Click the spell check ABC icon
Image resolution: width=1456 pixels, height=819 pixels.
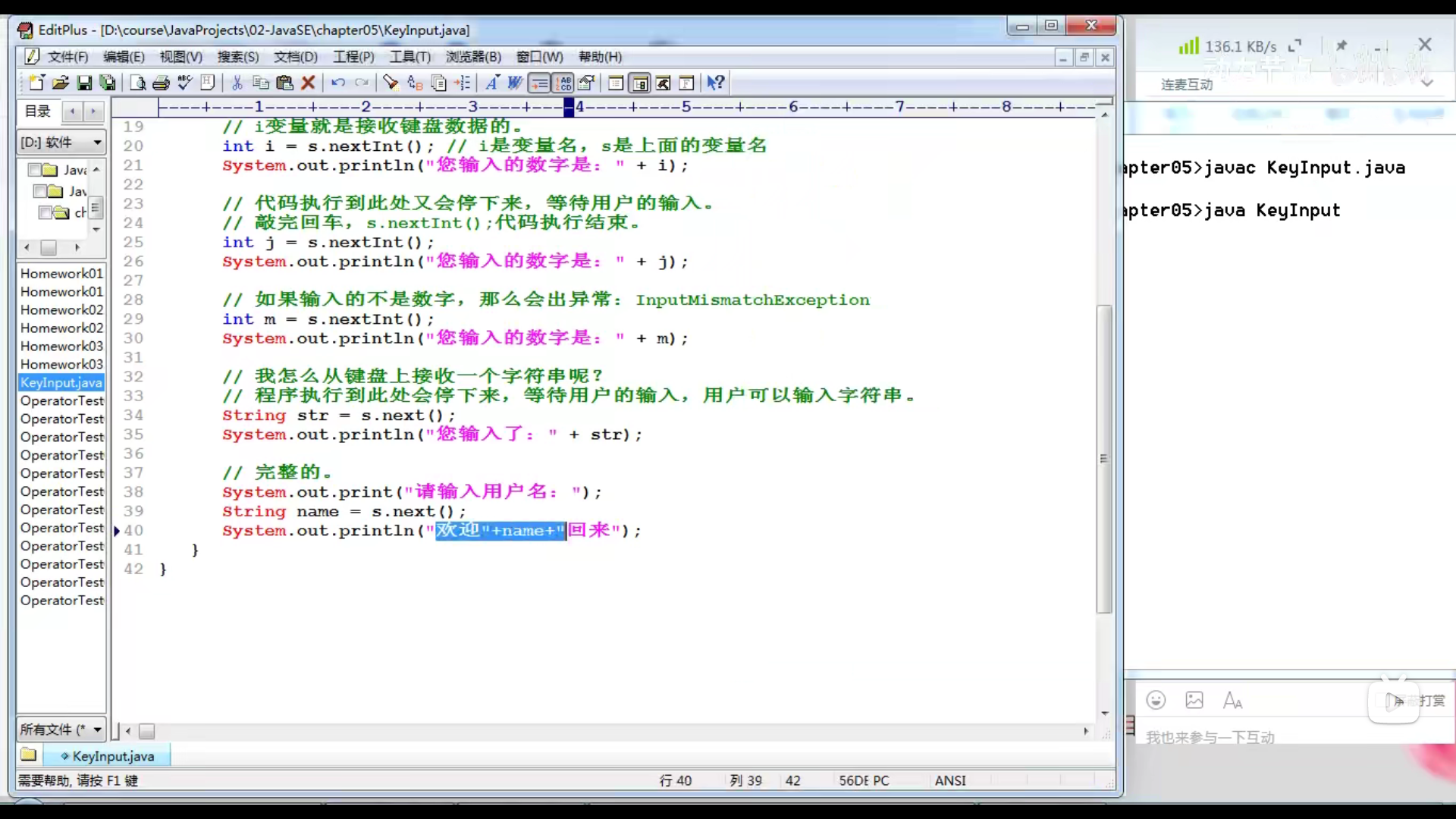point(184,83)
